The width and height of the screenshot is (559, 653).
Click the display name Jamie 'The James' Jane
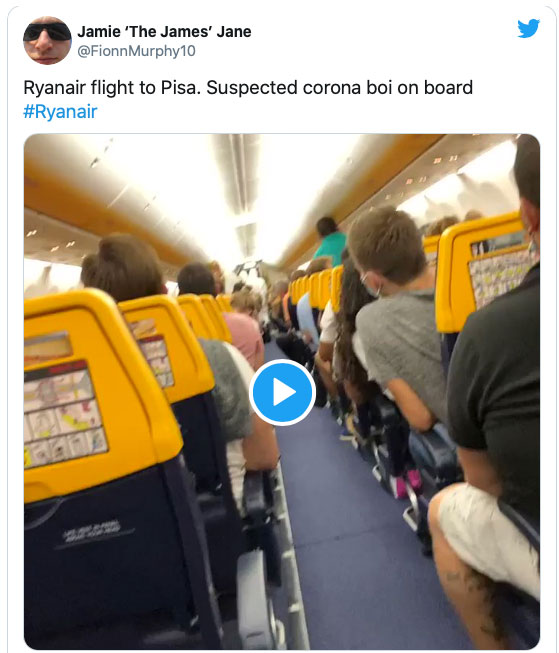pos(164,32)
